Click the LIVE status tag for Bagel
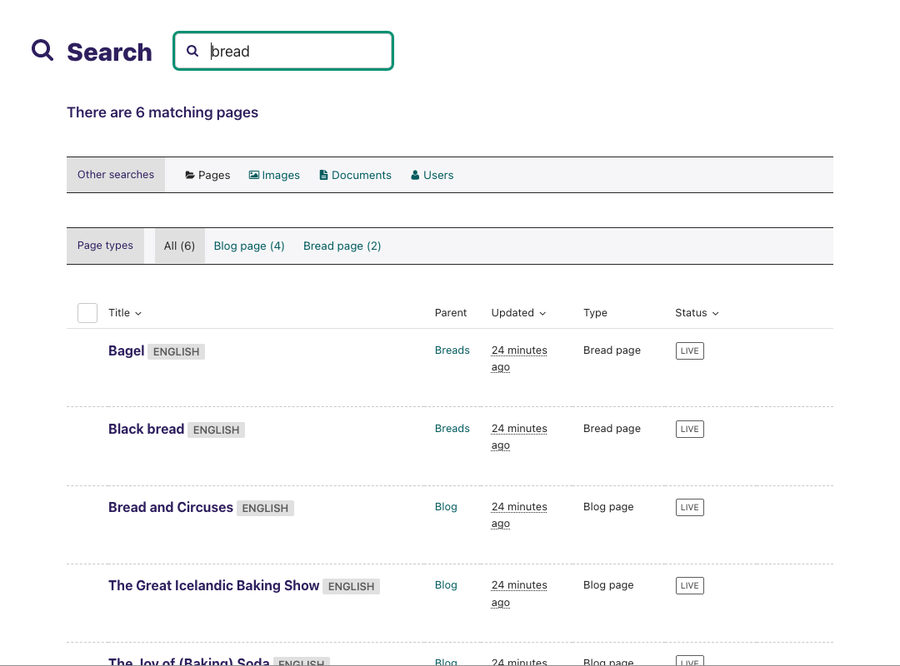This screenshot has width=900, height=666. (690, 351)
